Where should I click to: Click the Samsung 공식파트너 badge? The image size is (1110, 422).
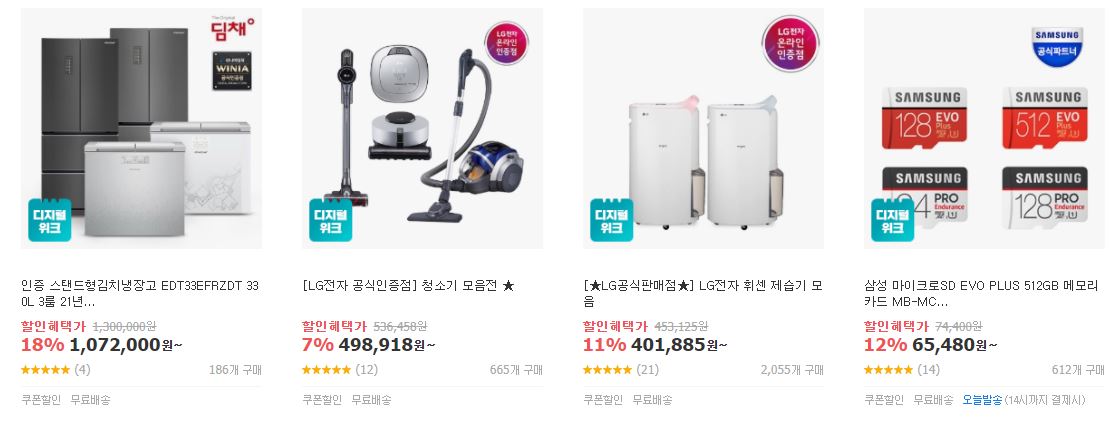[x=1057, y=46]
